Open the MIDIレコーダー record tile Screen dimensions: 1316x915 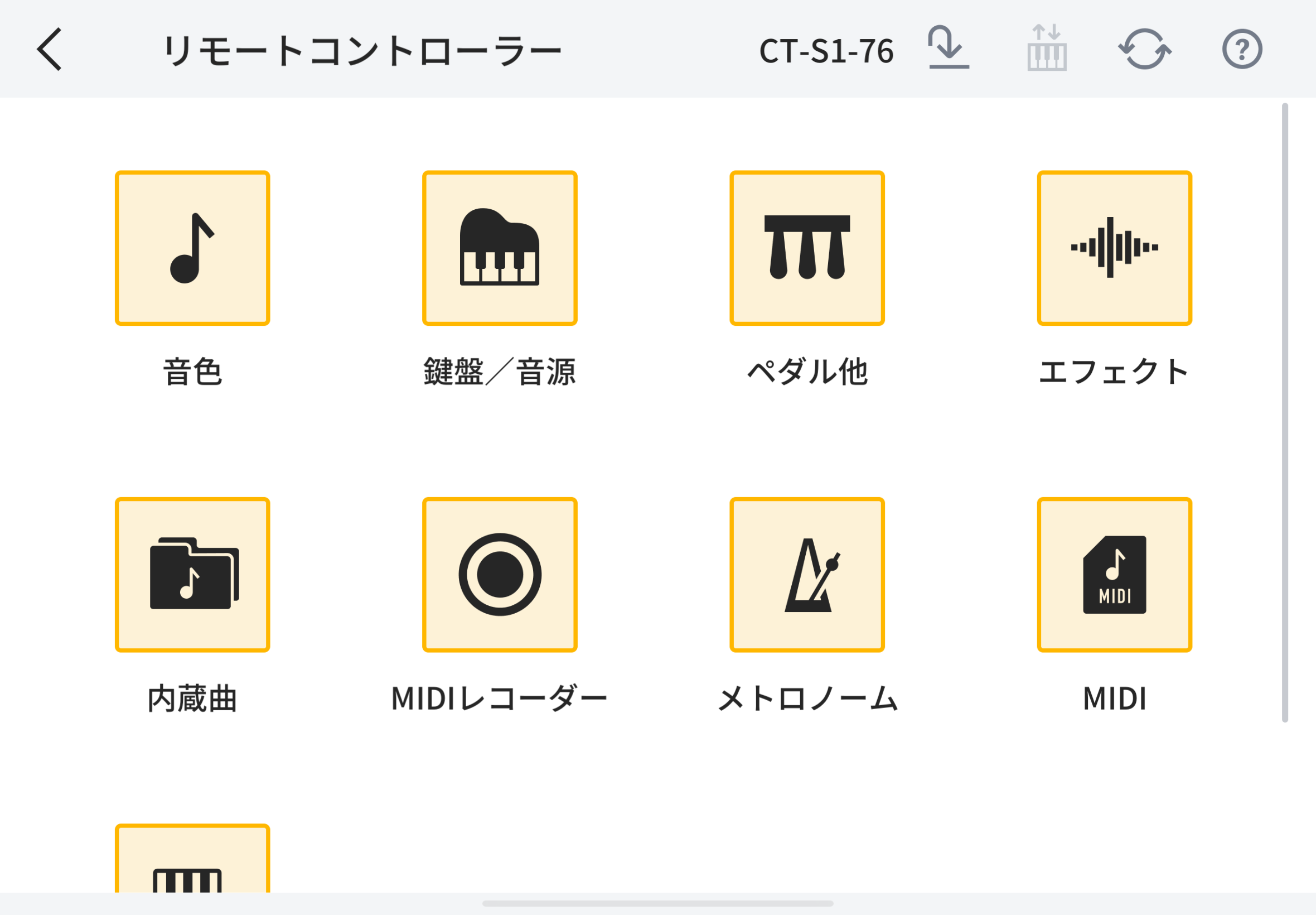pyautogui.click(x=500, y=575)
